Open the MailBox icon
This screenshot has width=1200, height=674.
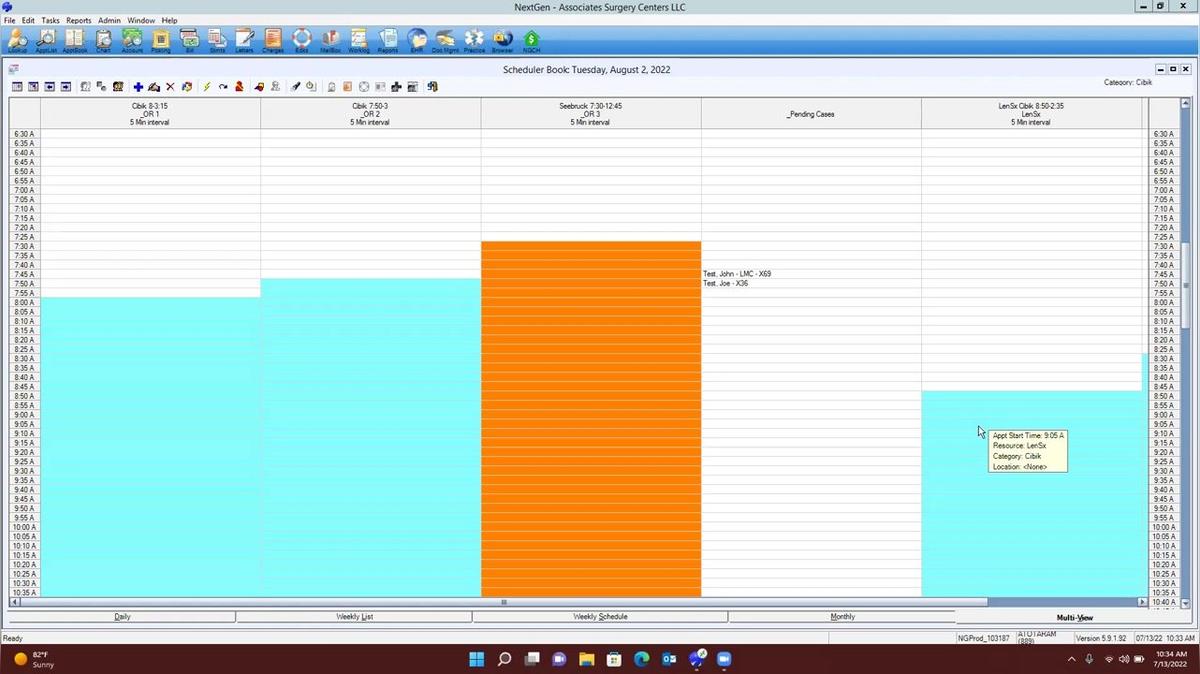pos(330,40)
